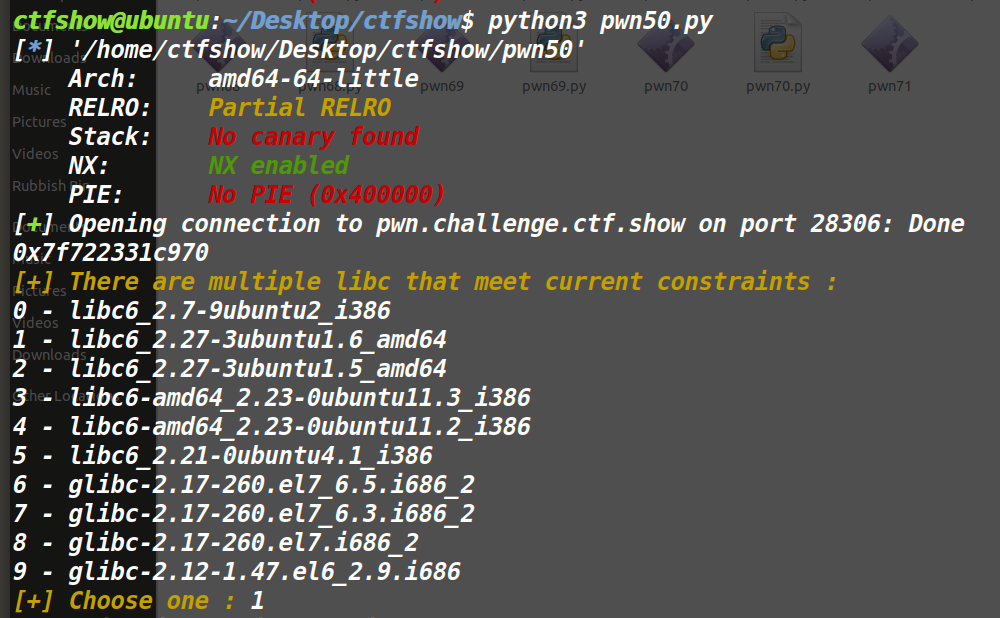
Task: Open the pwn70.py Python script icon
Action: coord(777,50)
